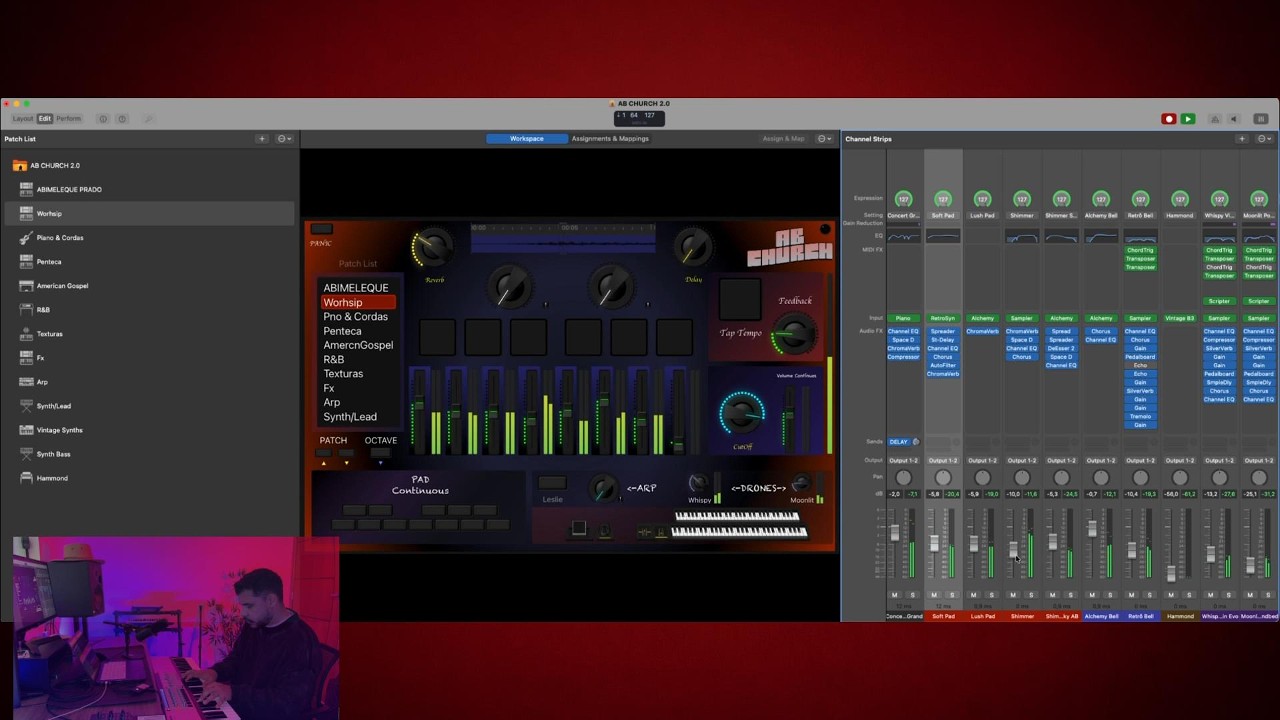The width and height of the screenshot is (1280, 720).
Task: Solo the Shimmer channel strip
Action: [x=1030, y=595]
